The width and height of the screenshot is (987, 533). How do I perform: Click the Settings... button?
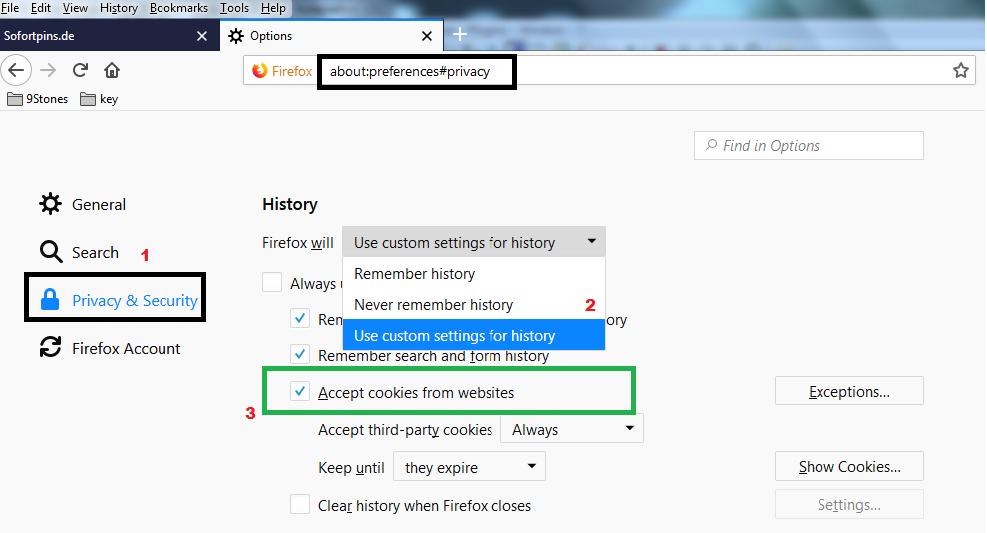click(x=849, y=504)
